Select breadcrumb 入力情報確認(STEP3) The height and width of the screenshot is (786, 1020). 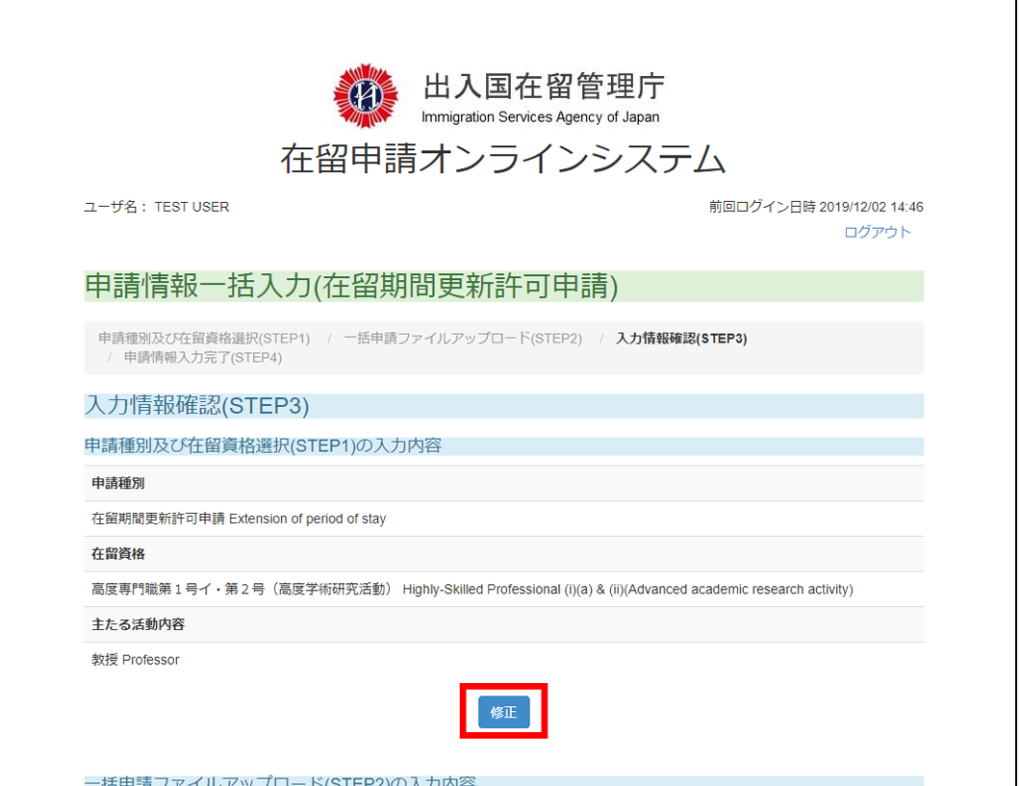point(681,338)
